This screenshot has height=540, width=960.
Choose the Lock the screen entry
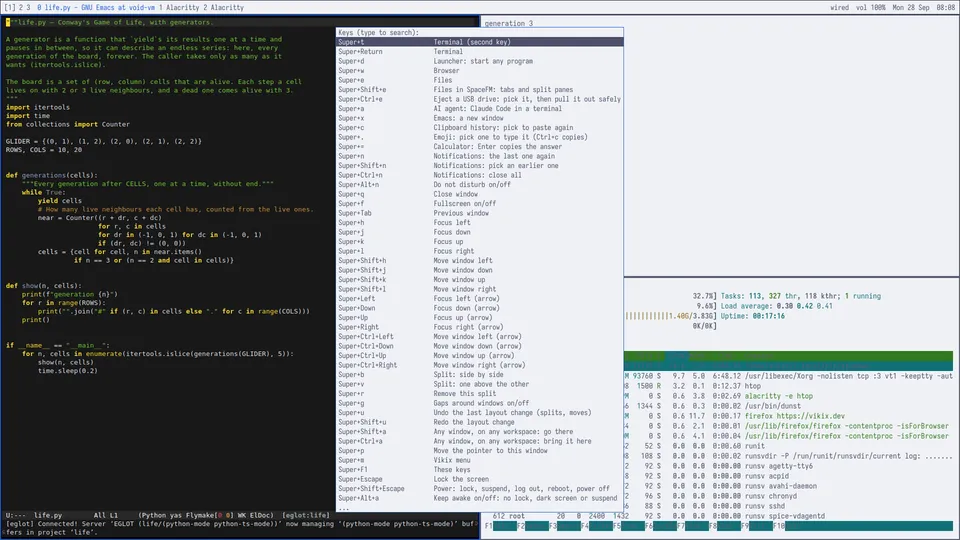(480, 479)
